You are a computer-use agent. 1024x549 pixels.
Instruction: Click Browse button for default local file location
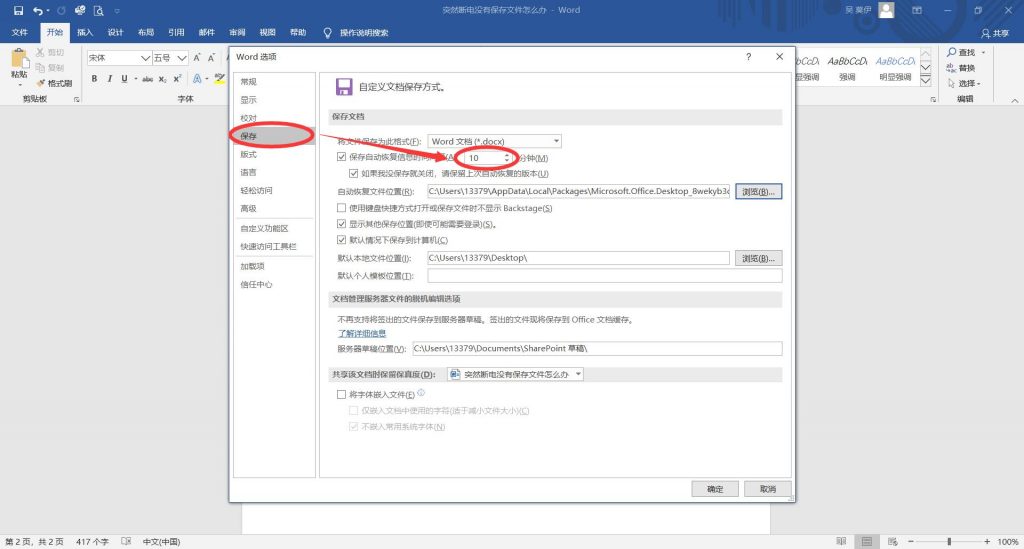click(758, 259)
